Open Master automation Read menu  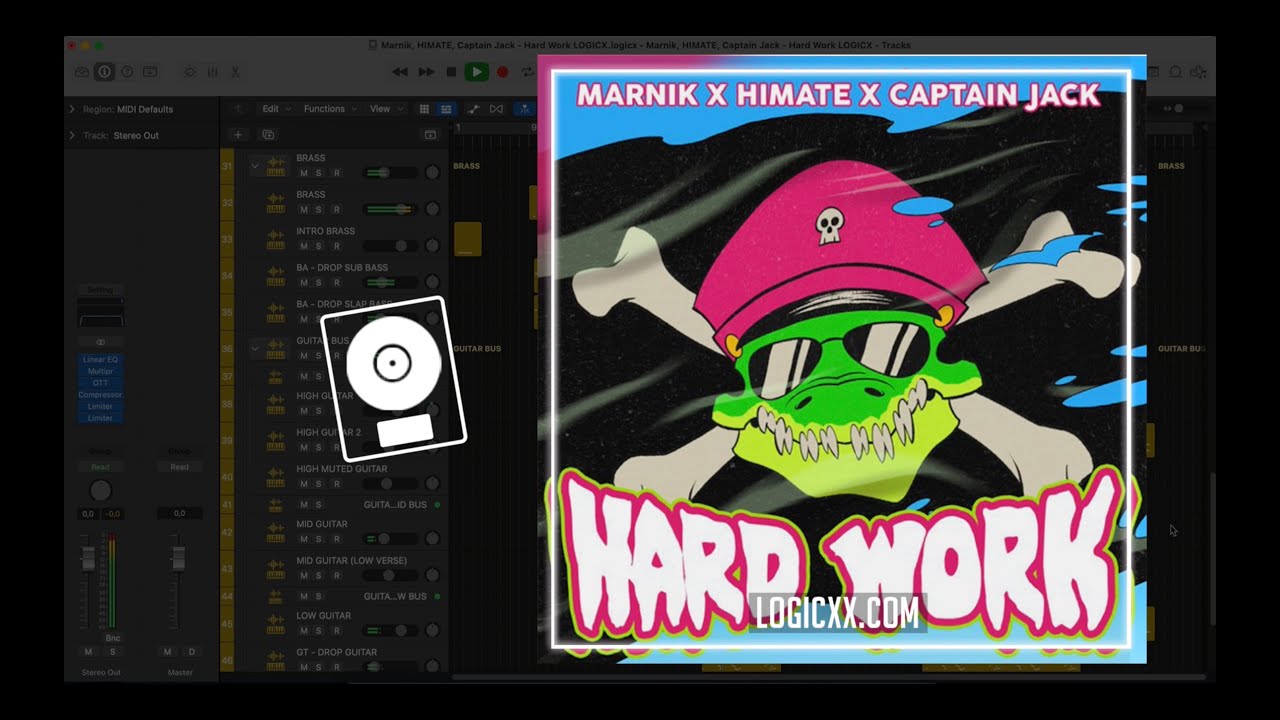tap(179, 467)
